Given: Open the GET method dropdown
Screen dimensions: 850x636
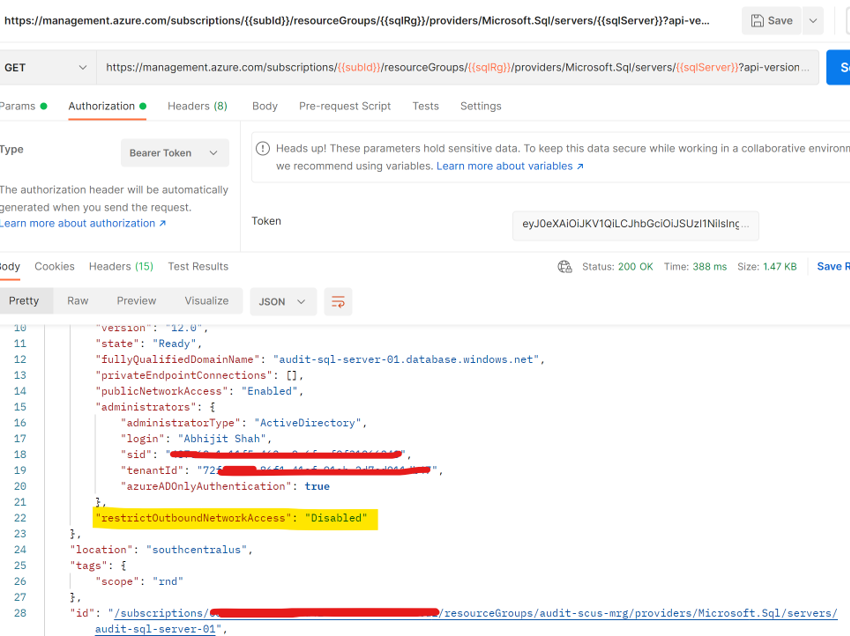Looking at the screenshot, I should point(46,68).
